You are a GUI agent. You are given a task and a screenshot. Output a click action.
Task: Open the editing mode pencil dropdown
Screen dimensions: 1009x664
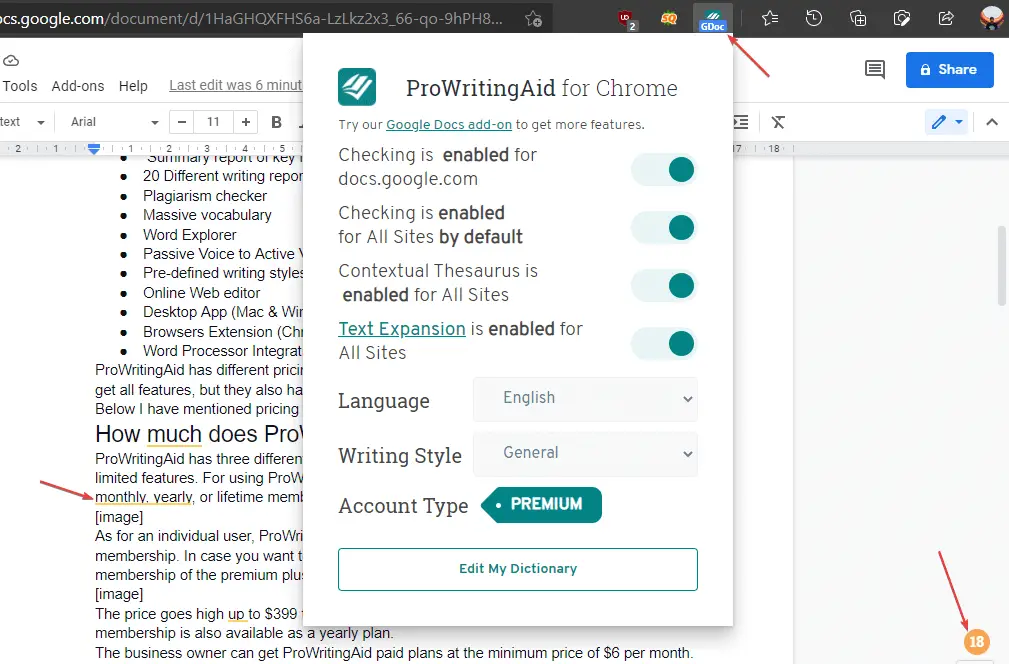click(x=948, y=122)
